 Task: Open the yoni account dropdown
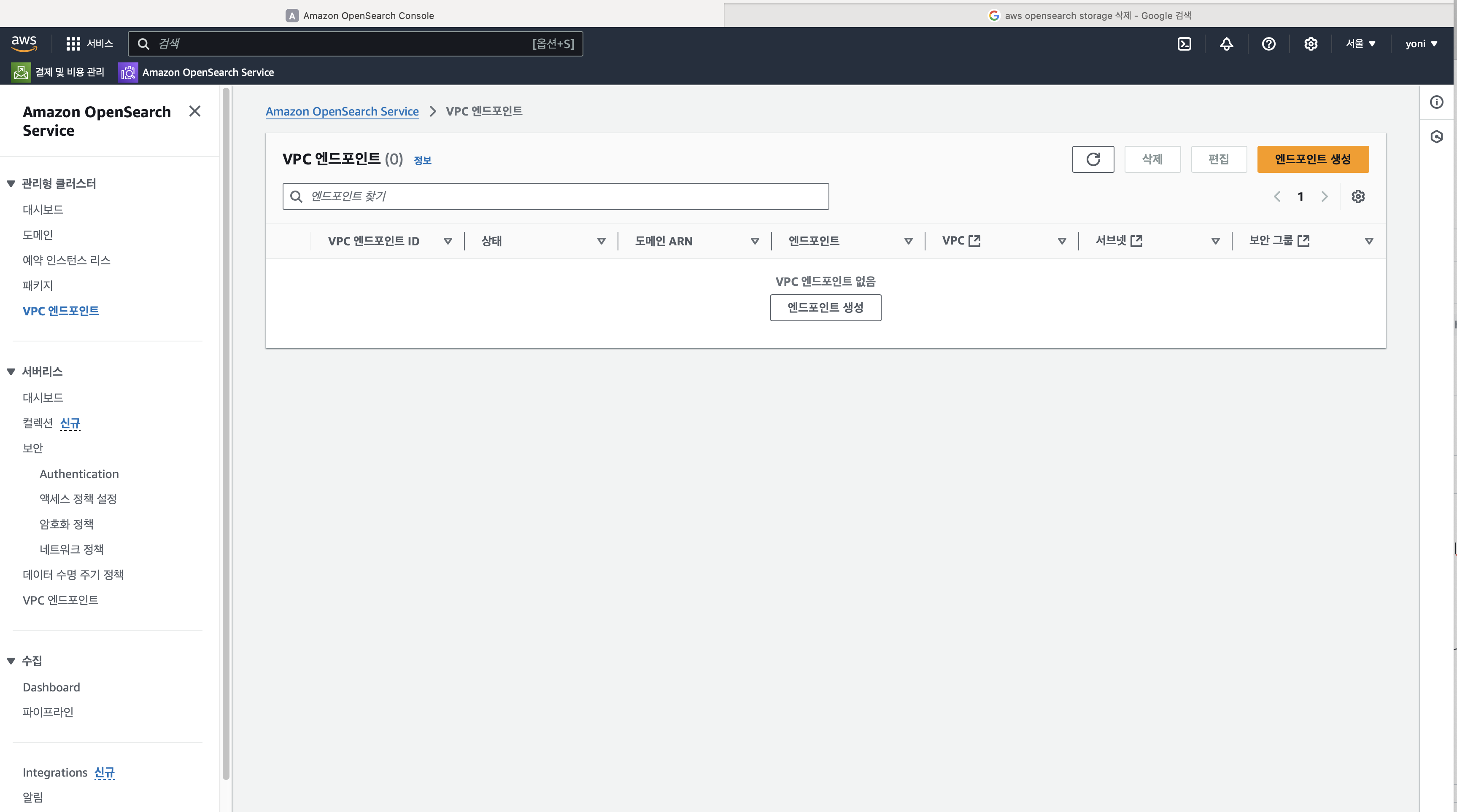(1422, 43)
